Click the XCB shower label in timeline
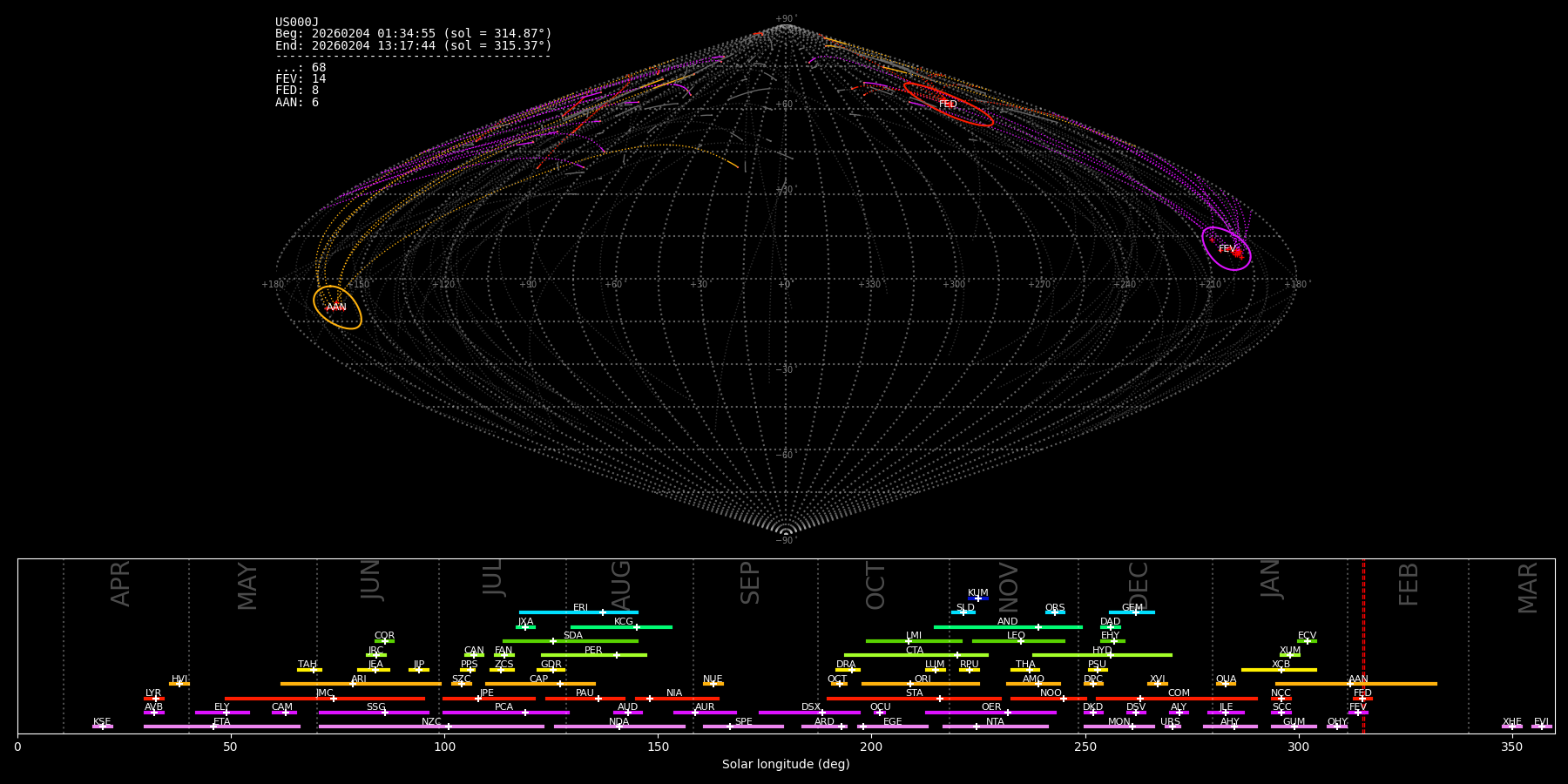1568x784 pixels. click(1281, 665)
